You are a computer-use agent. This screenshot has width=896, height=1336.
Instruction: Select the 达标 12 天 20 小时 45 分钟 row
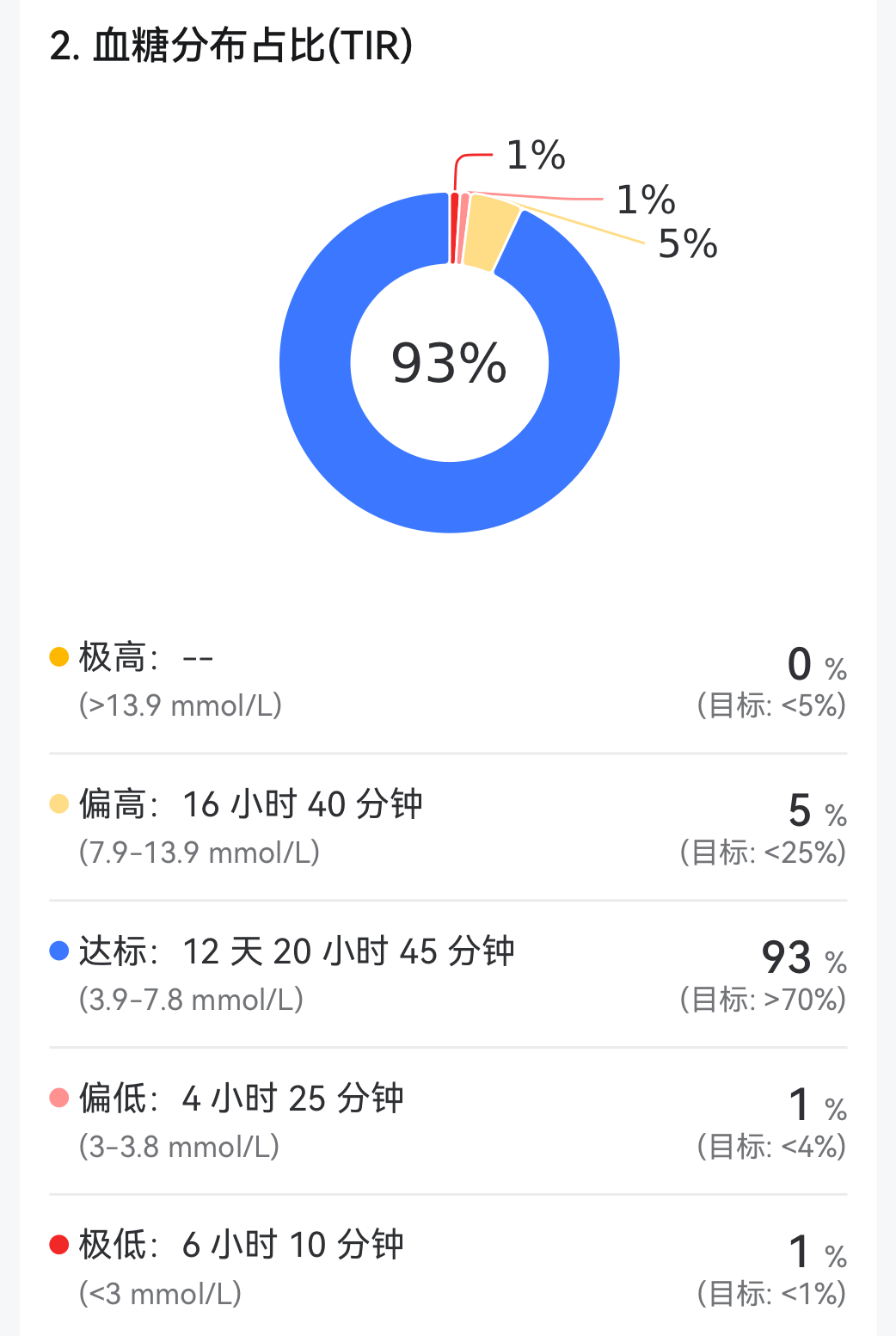click(297, 951)
